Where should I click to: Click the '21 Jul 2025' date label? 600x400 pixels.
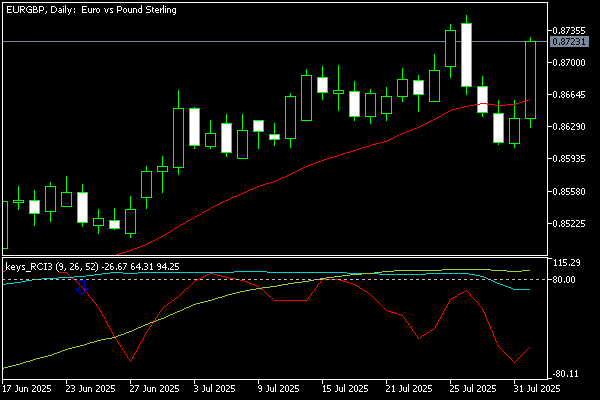coord(409,389)
